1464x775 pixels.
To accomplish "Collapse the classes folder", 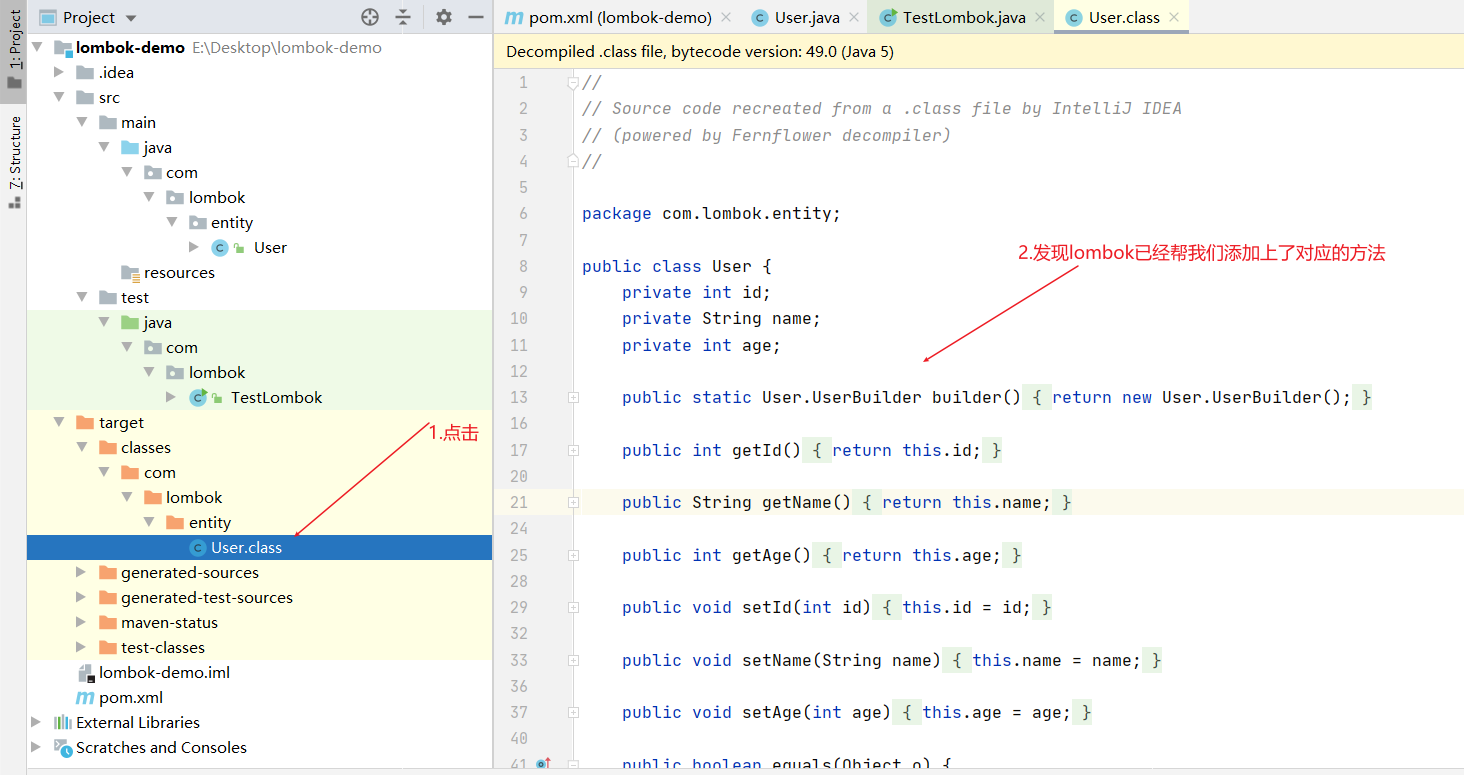I will 82,447.
